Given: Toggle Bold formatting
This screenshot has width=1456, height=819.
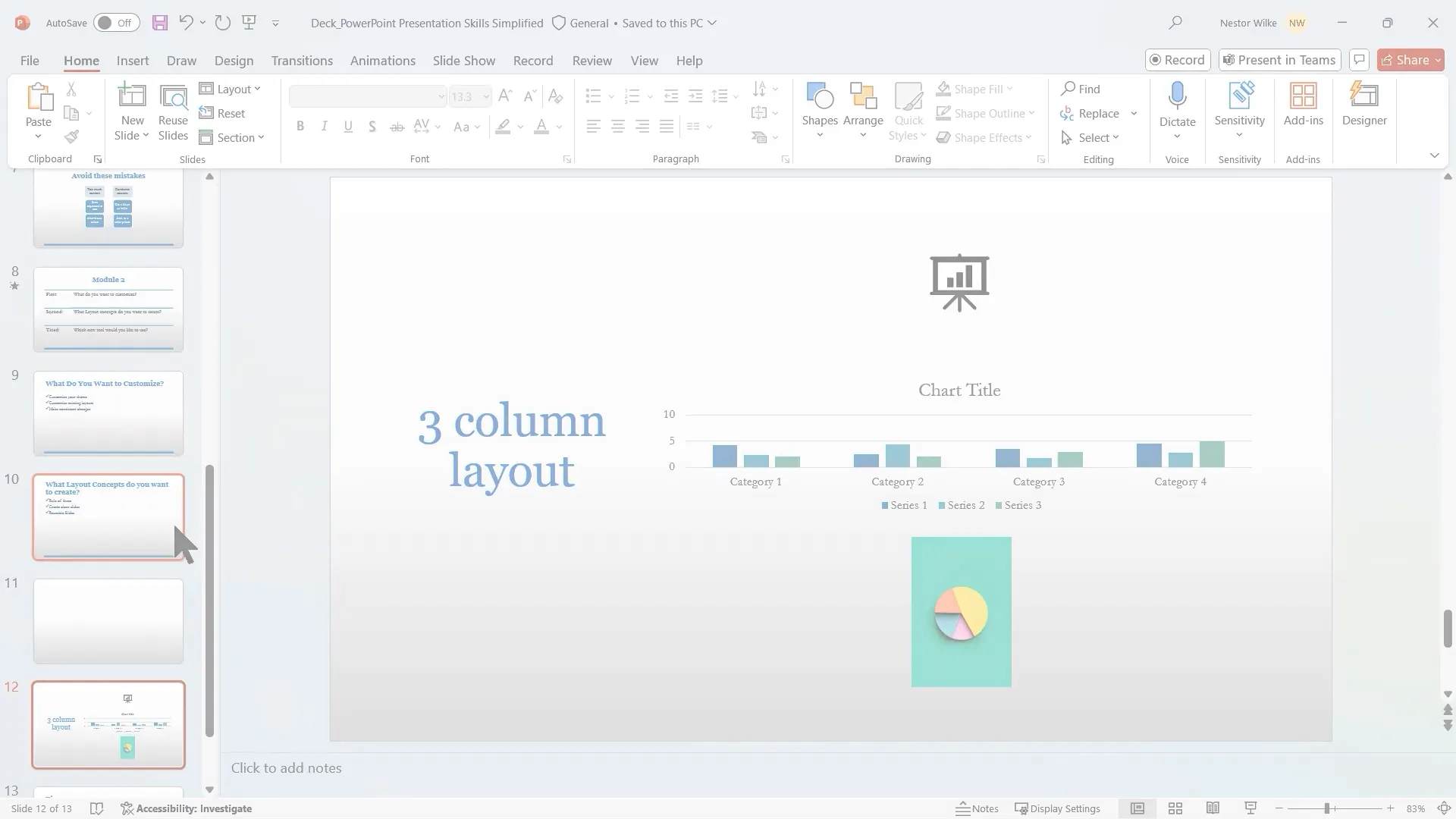Looking at the screenshot, I should click(300, 127).
